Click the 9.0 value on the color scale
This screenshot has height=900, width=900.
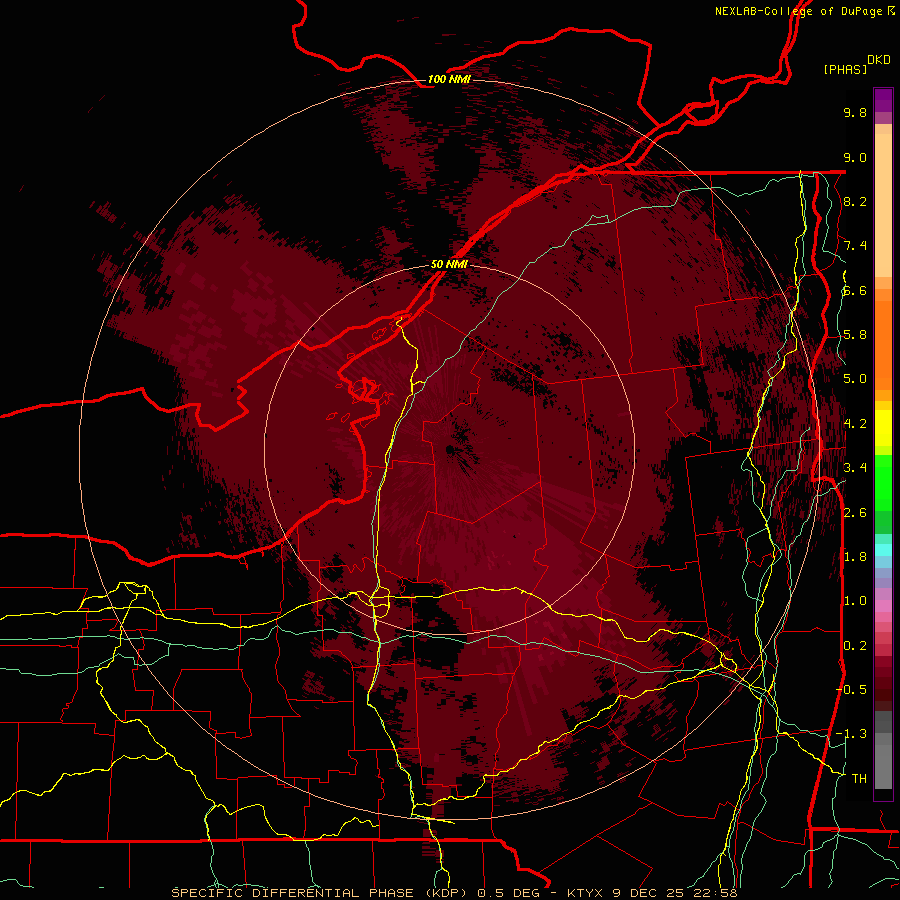855,157
